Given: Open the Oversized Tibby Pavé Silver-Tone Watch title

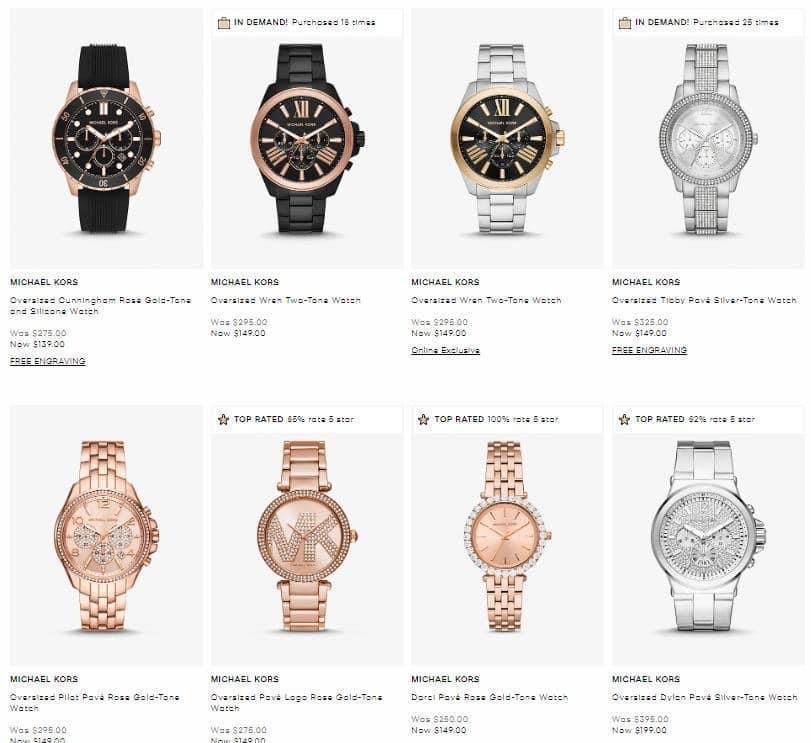Looking at the screenshot, I should pos(704,300).
